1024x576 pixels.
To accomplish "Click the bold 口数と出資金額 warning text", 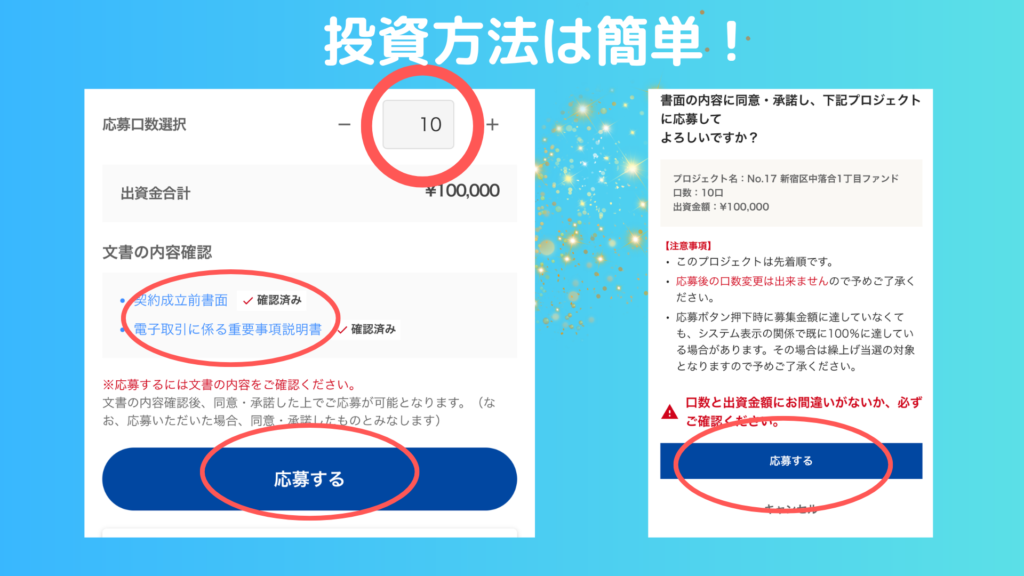I will pos(803,412).
